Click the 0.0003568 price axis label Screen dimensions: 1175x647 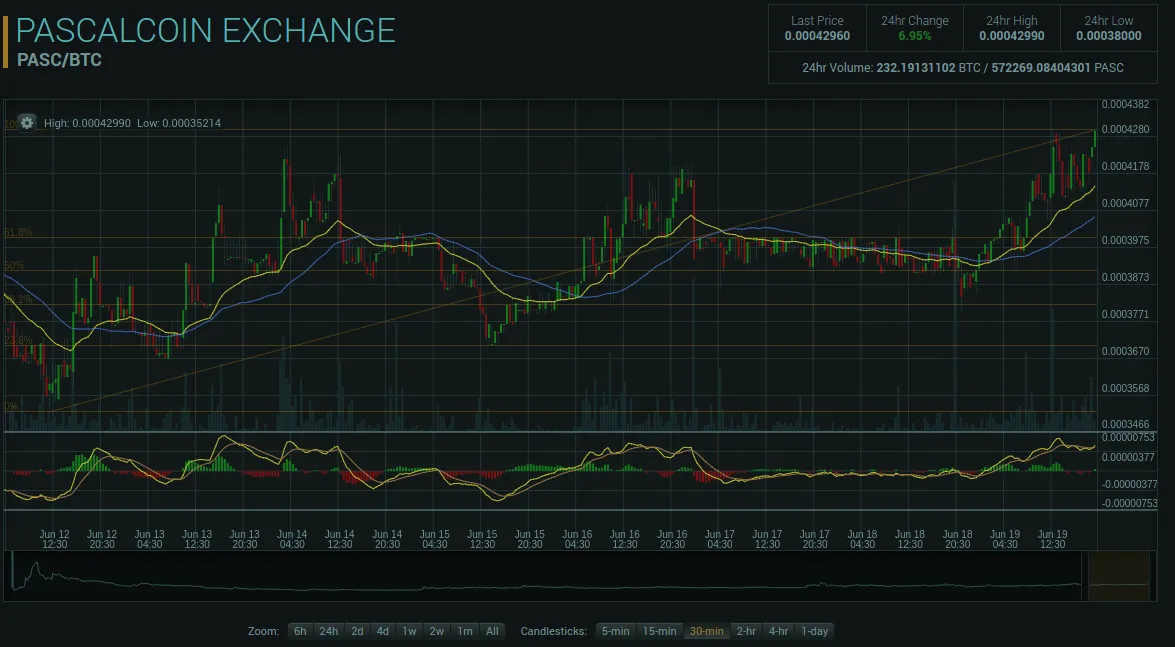click(x=1125, y=388)
